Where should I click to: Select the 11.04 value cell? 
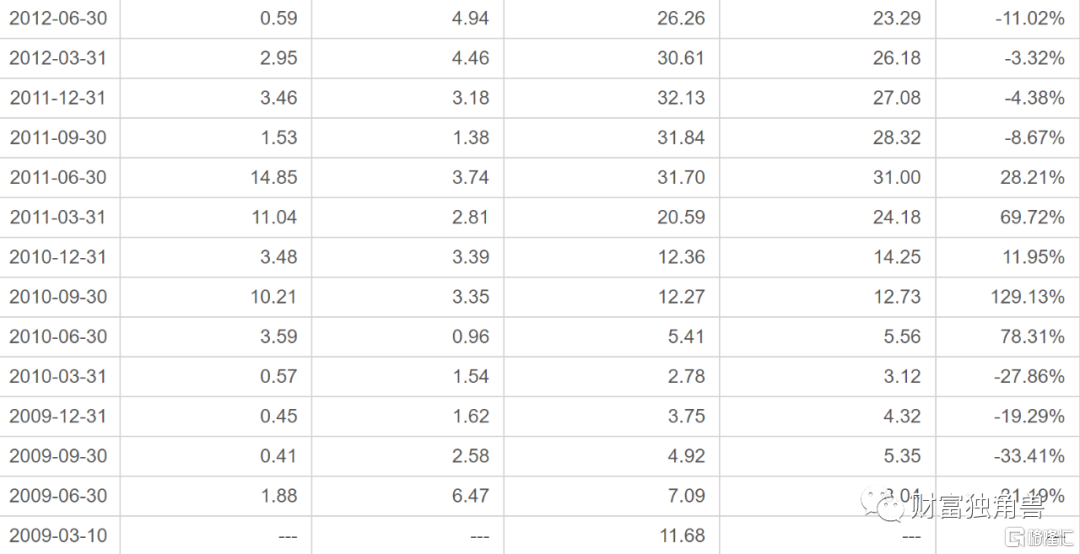pyautogui.click(x=216, y=217)
